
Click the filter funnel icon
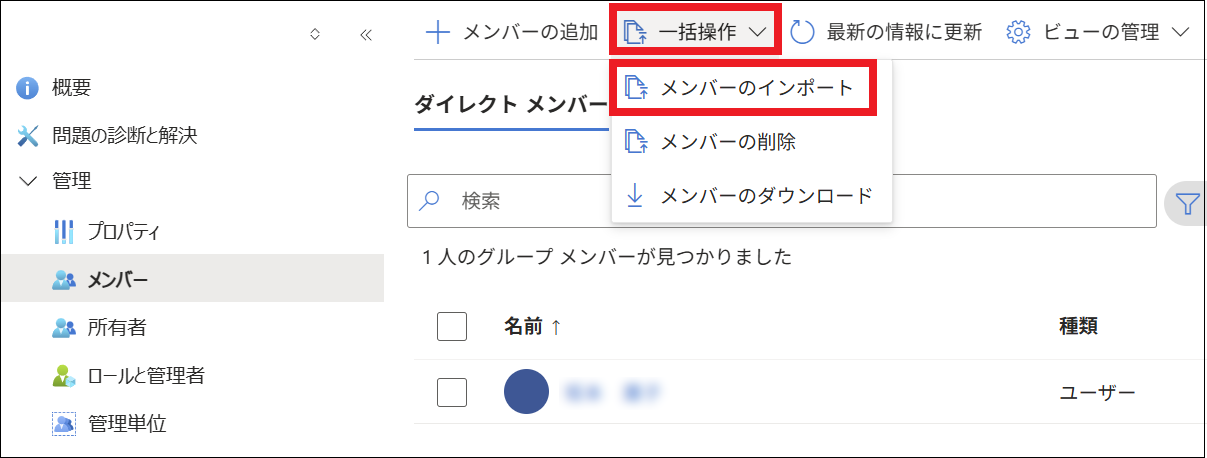click(1187, 203)
